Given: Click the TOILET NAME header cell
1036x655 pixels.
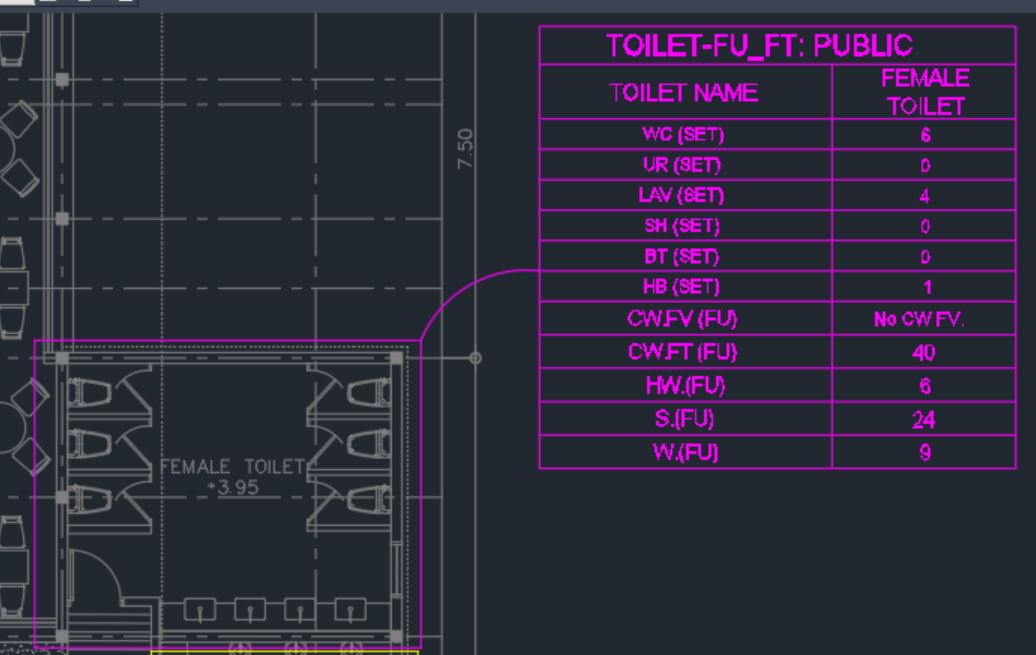Looking at the screenshot, I should click(685, 93).
